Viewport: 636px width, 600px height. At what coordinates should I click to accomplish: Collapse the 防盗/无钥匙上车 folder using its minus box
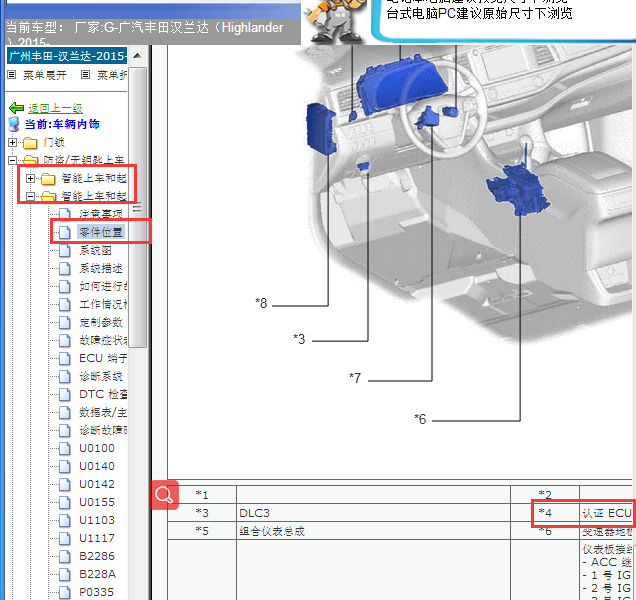point(13,160)
